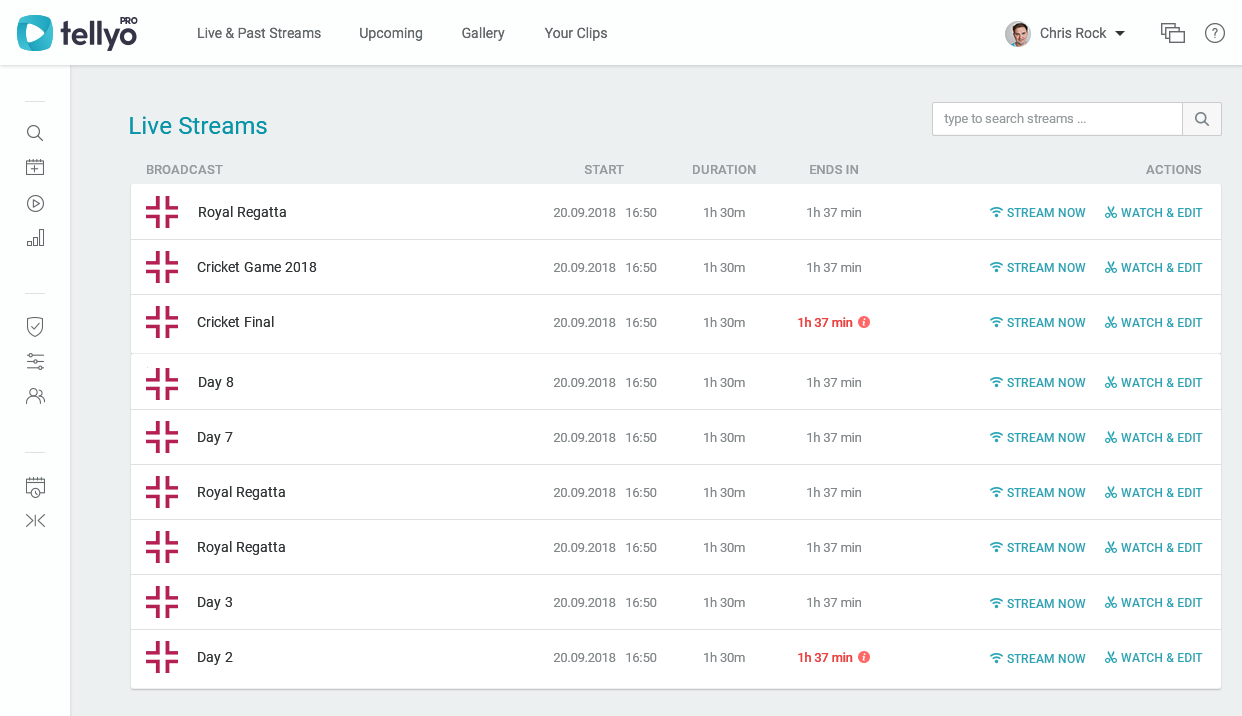Expand the Chris Rock account dropdown arrow

[1120, 34]
